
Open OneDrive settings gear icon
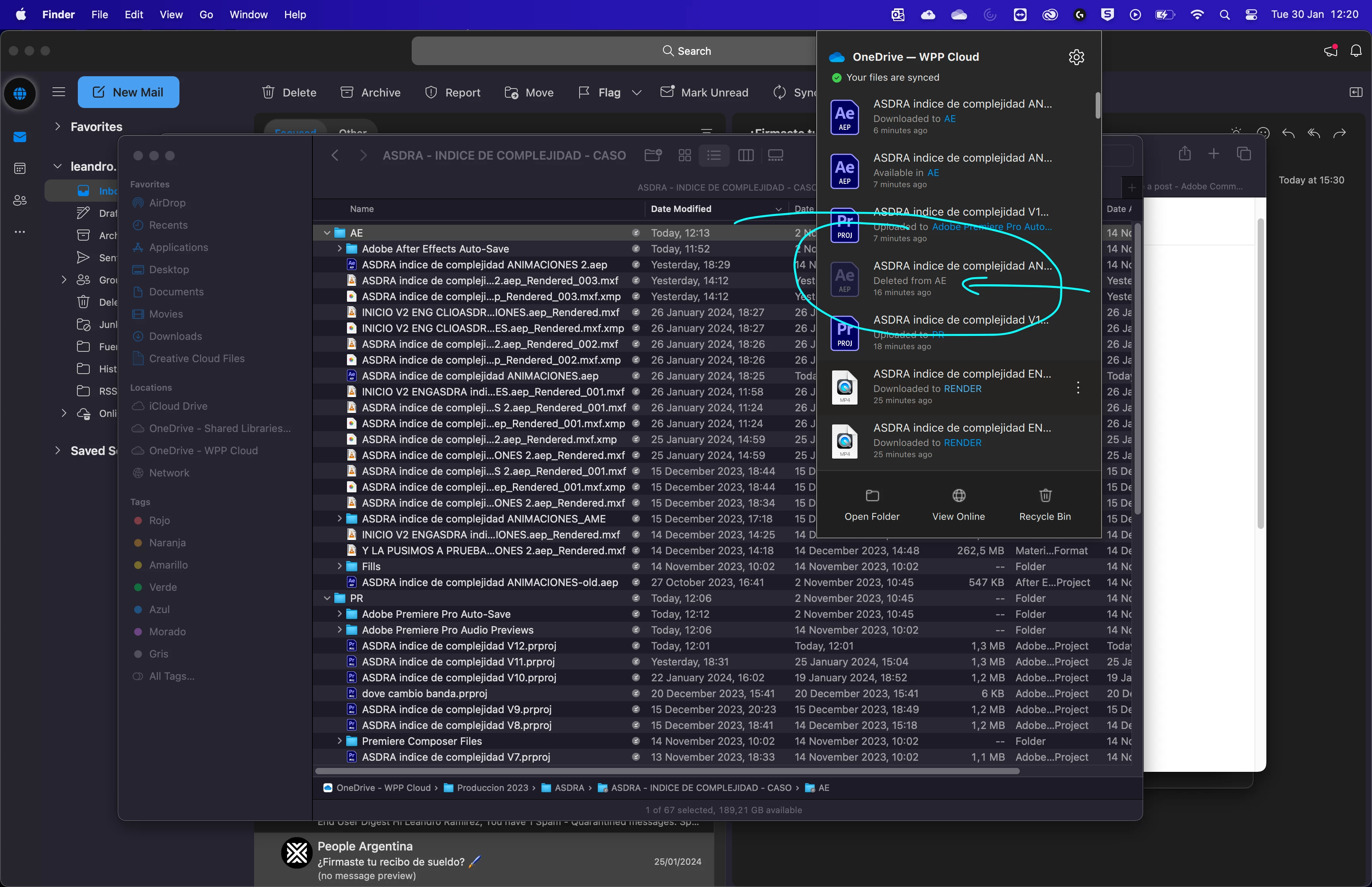point(1076,57)
